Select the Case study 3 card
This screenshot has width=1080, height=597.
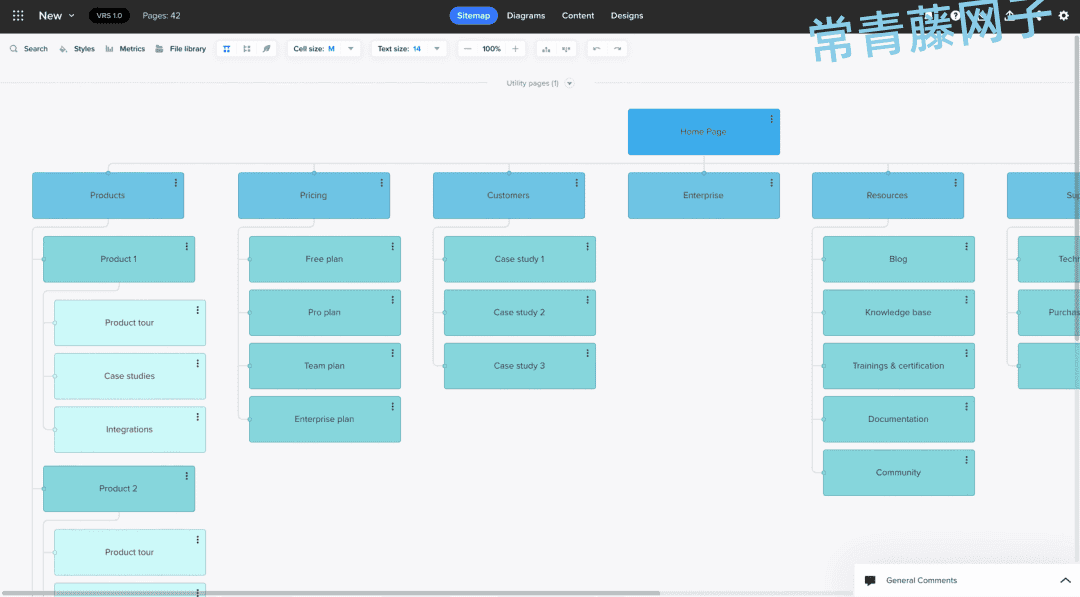520,366
